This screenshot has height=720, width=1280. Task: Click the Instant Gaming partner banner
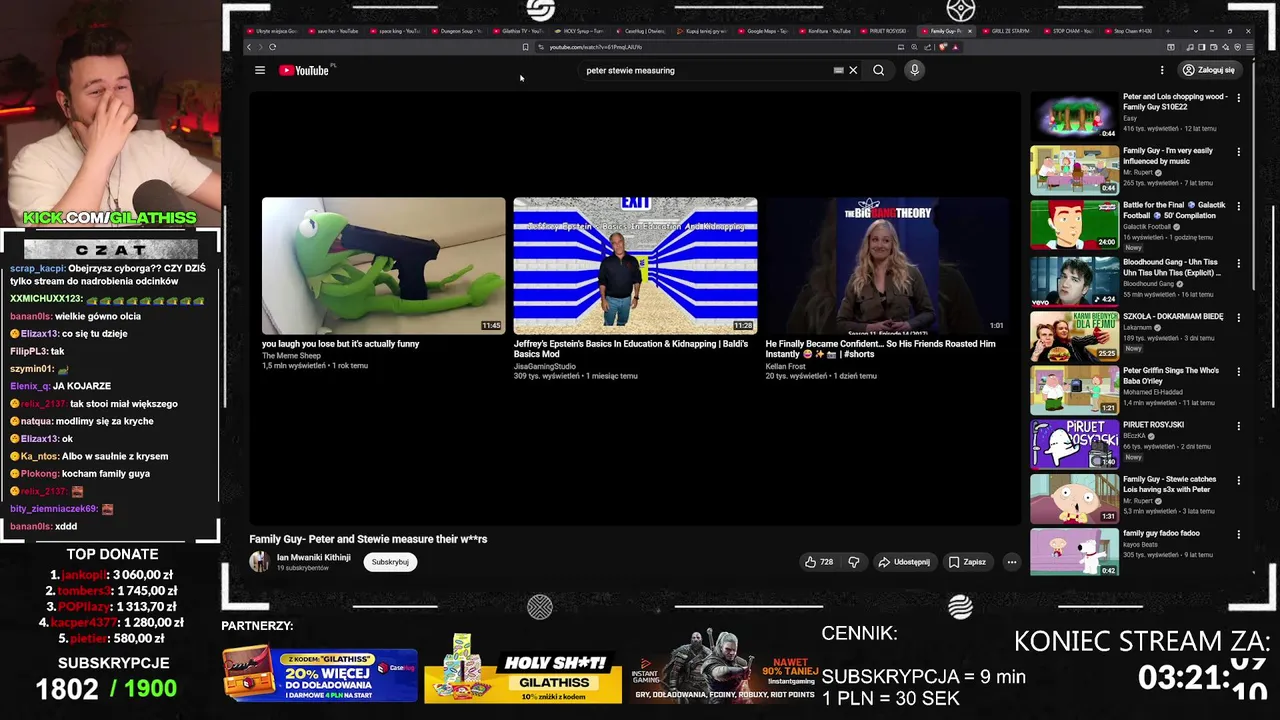point(724,668)
